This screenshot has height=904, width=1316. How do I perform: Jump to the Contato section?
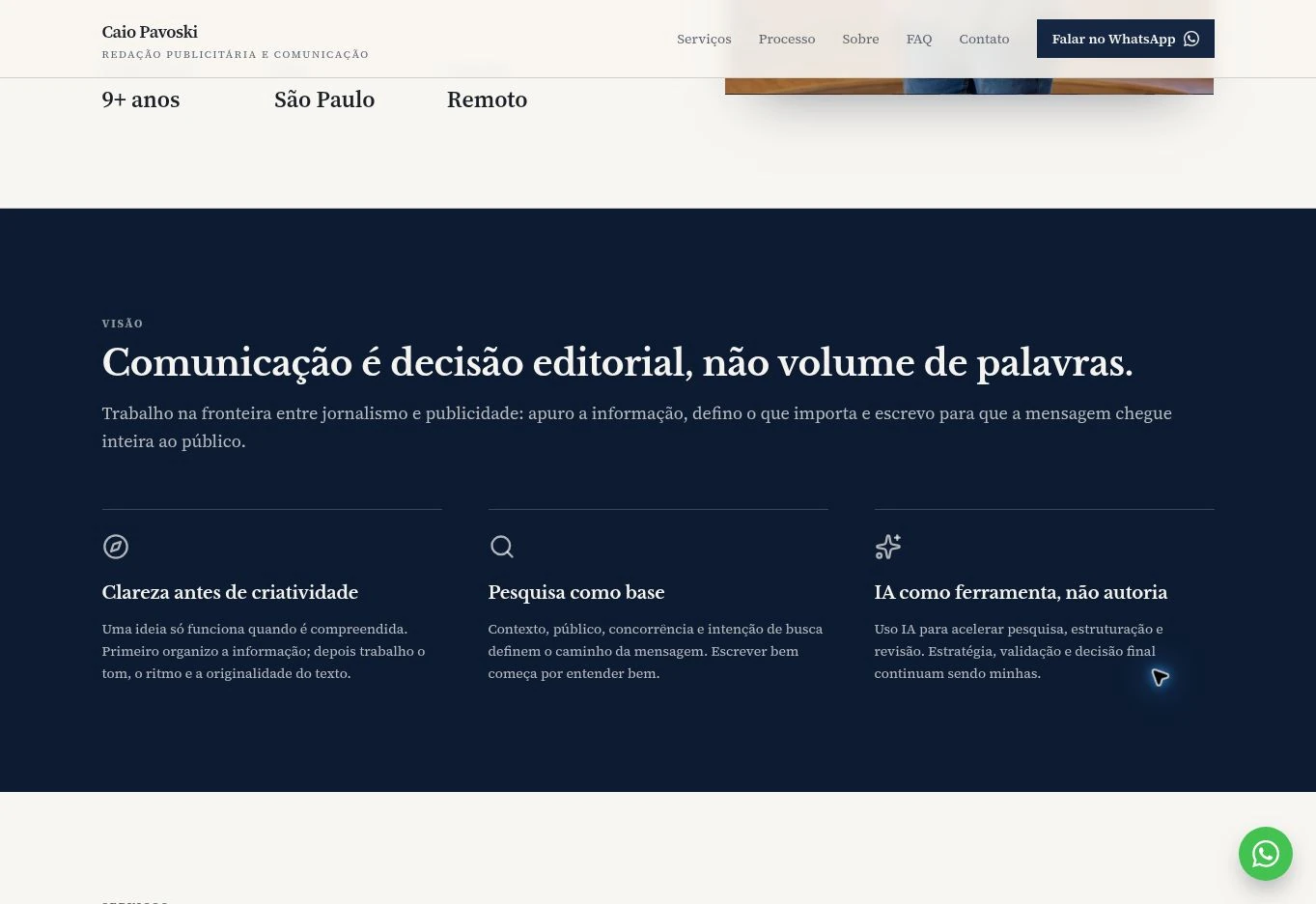pyautogui.click(x=984, y=39)
